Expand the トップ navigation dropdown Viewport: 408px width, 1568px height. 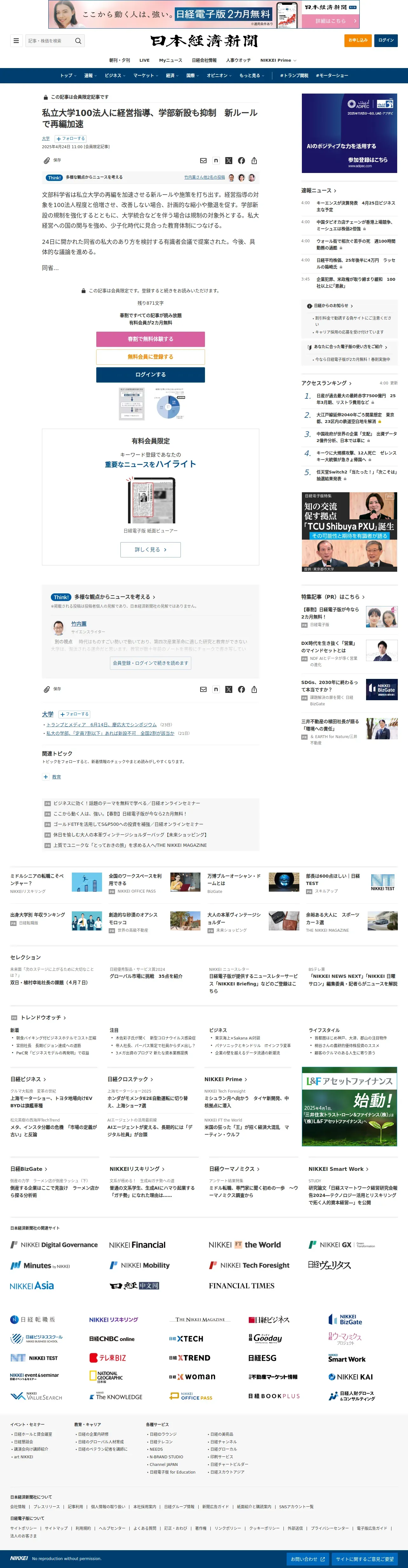pos(68,75)
